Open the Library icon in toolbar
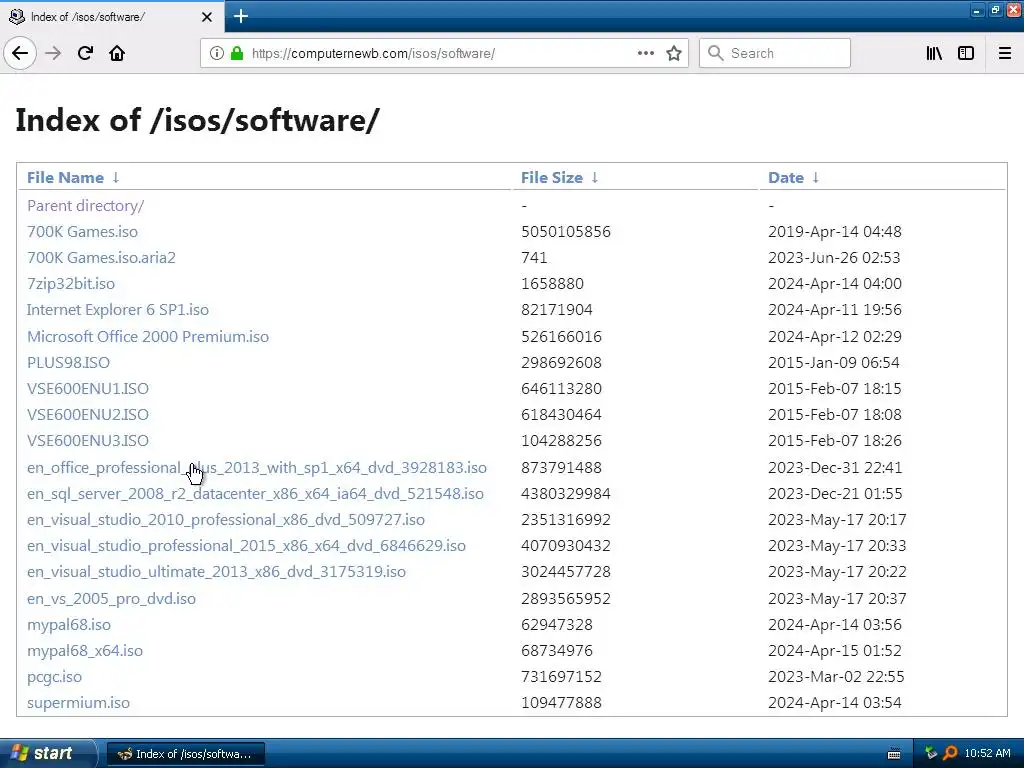Viewport: 1024px width, 768px height. 934,53
